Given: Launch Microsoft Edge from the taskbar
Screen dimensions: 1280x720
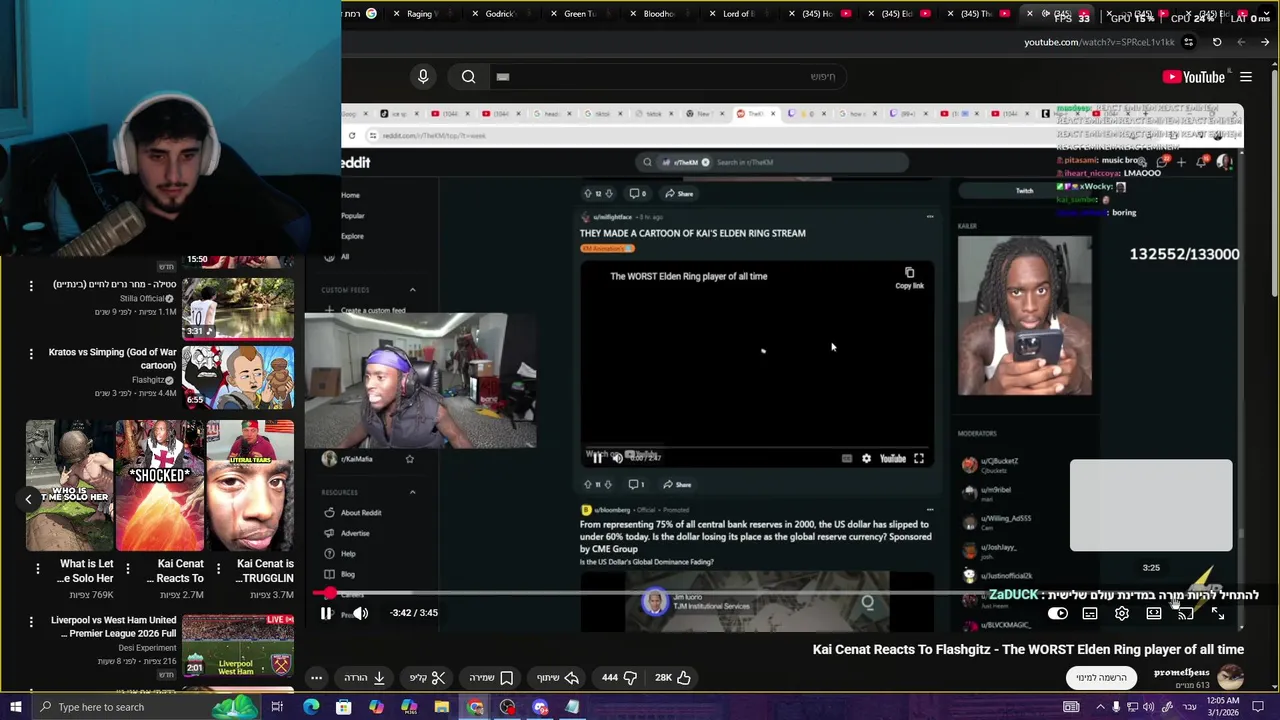Looking at the screenshot, I should [311, 707].
